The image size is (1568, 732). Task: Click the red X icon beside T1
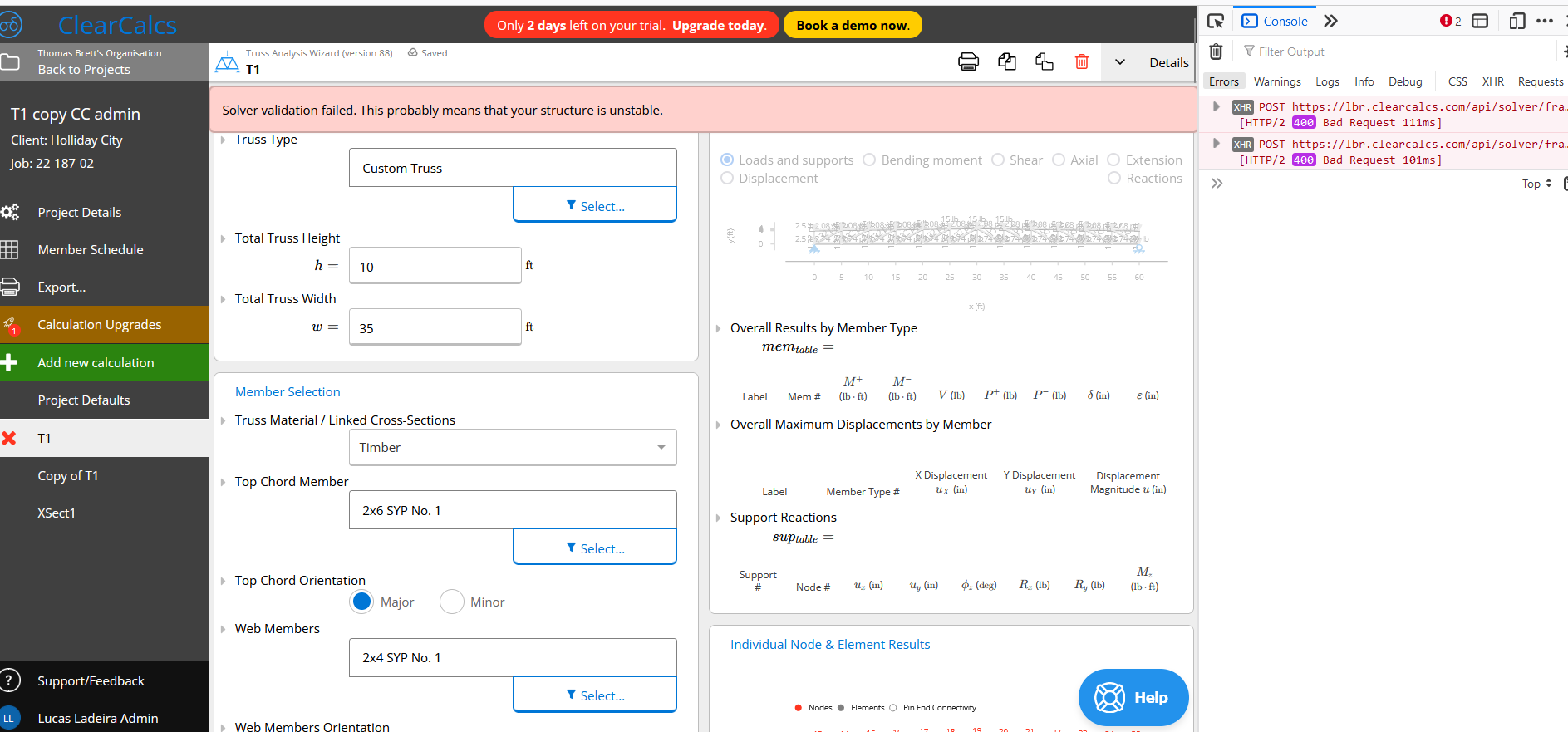[9, 438]
